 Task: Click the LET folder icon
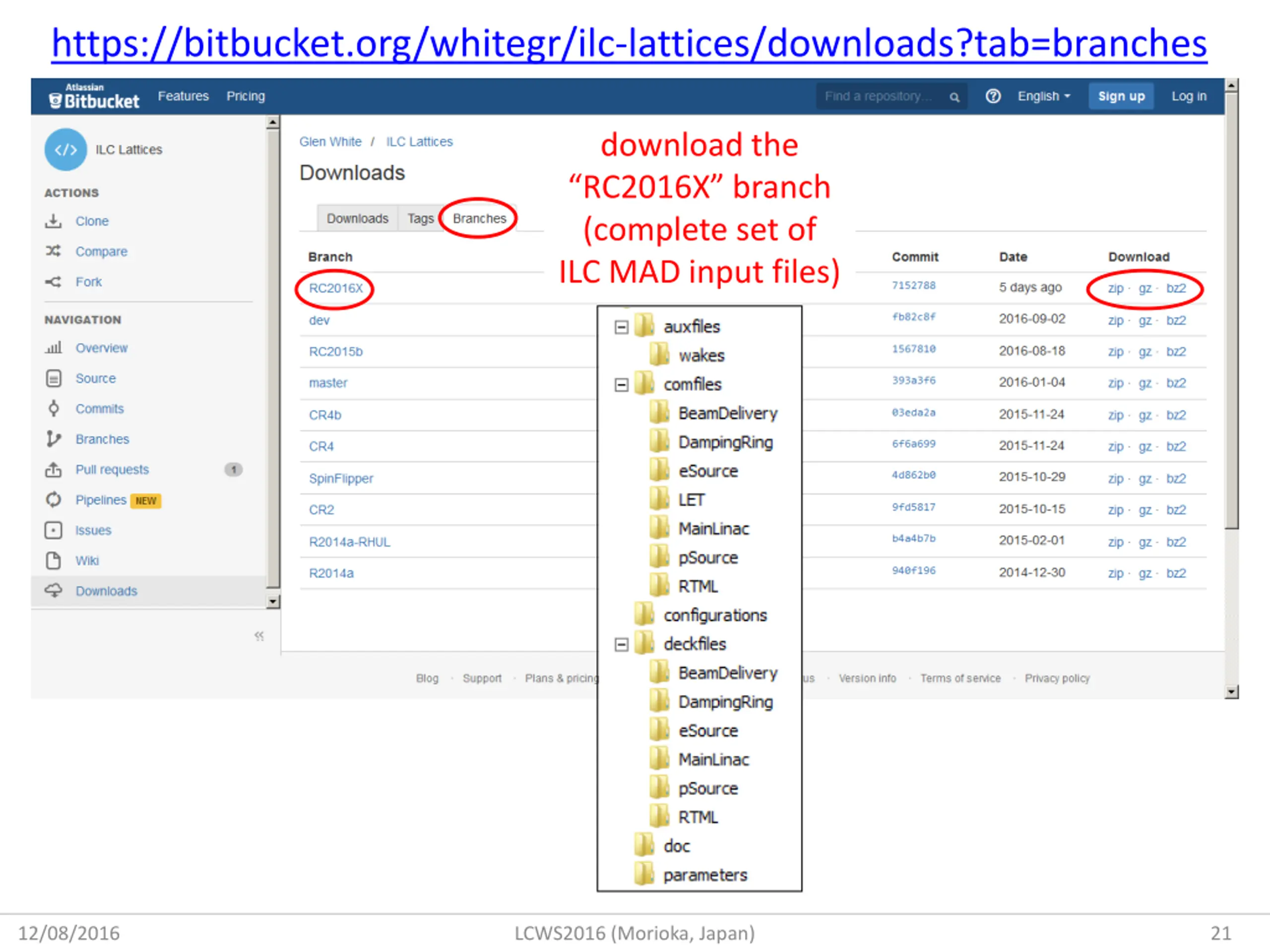click(x=659, y=499)
